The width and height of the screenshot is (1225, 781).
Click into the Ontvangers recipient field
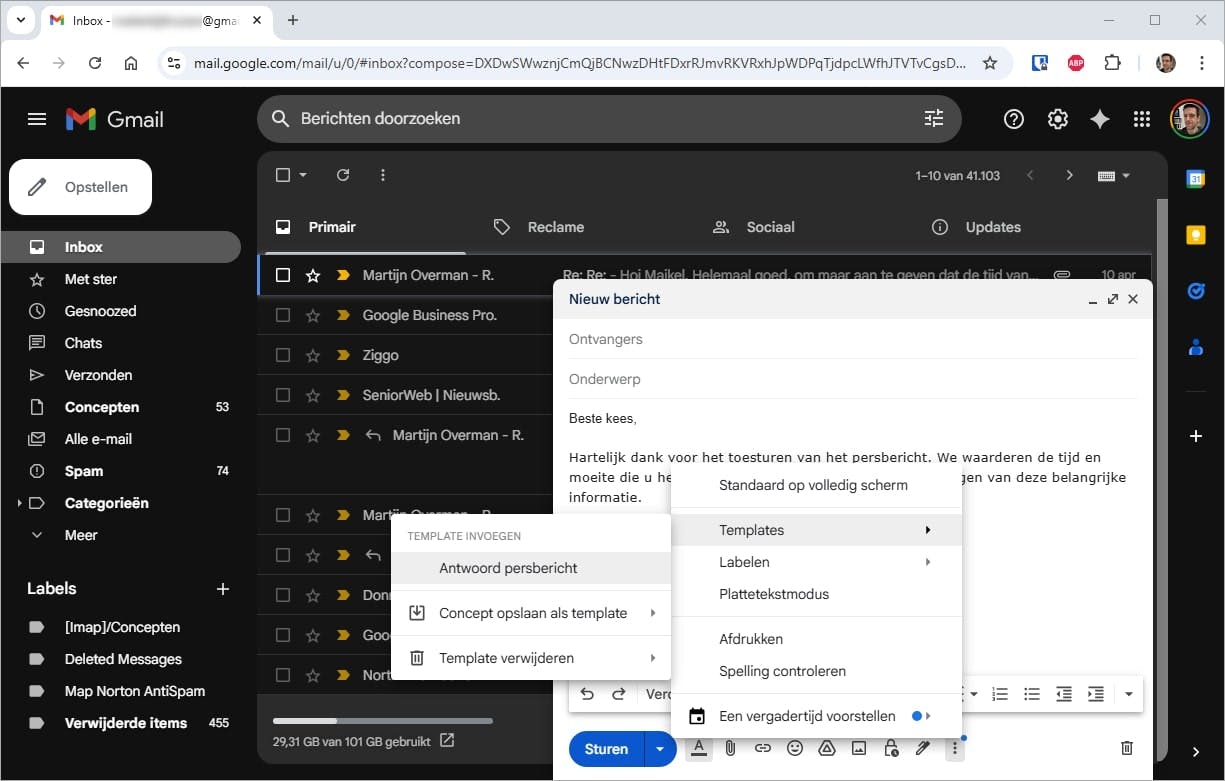[850, 339]
